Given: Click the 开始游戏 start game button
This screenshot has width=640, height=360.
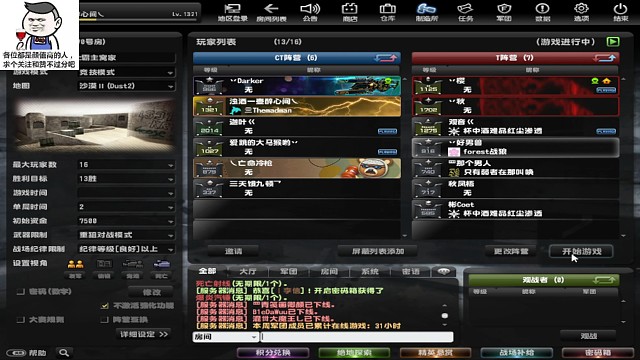Looking at the screenshot, I should [581, 251].
